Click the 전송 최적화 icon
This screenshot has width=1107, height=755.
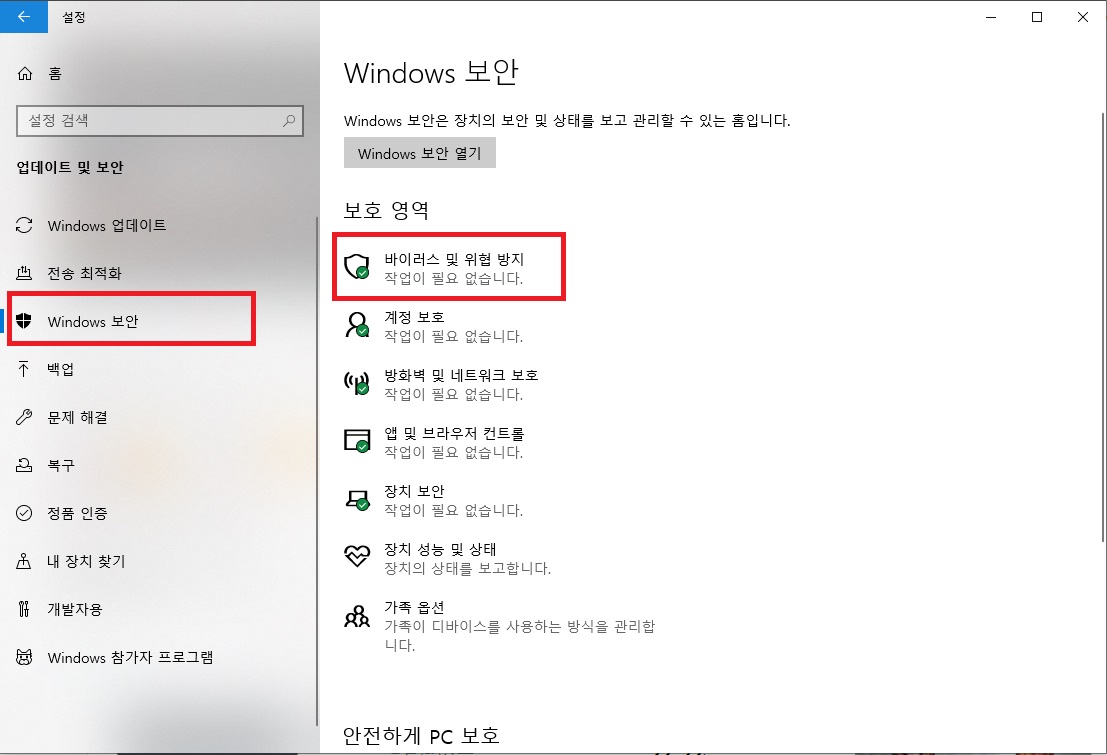click(24, 273)
